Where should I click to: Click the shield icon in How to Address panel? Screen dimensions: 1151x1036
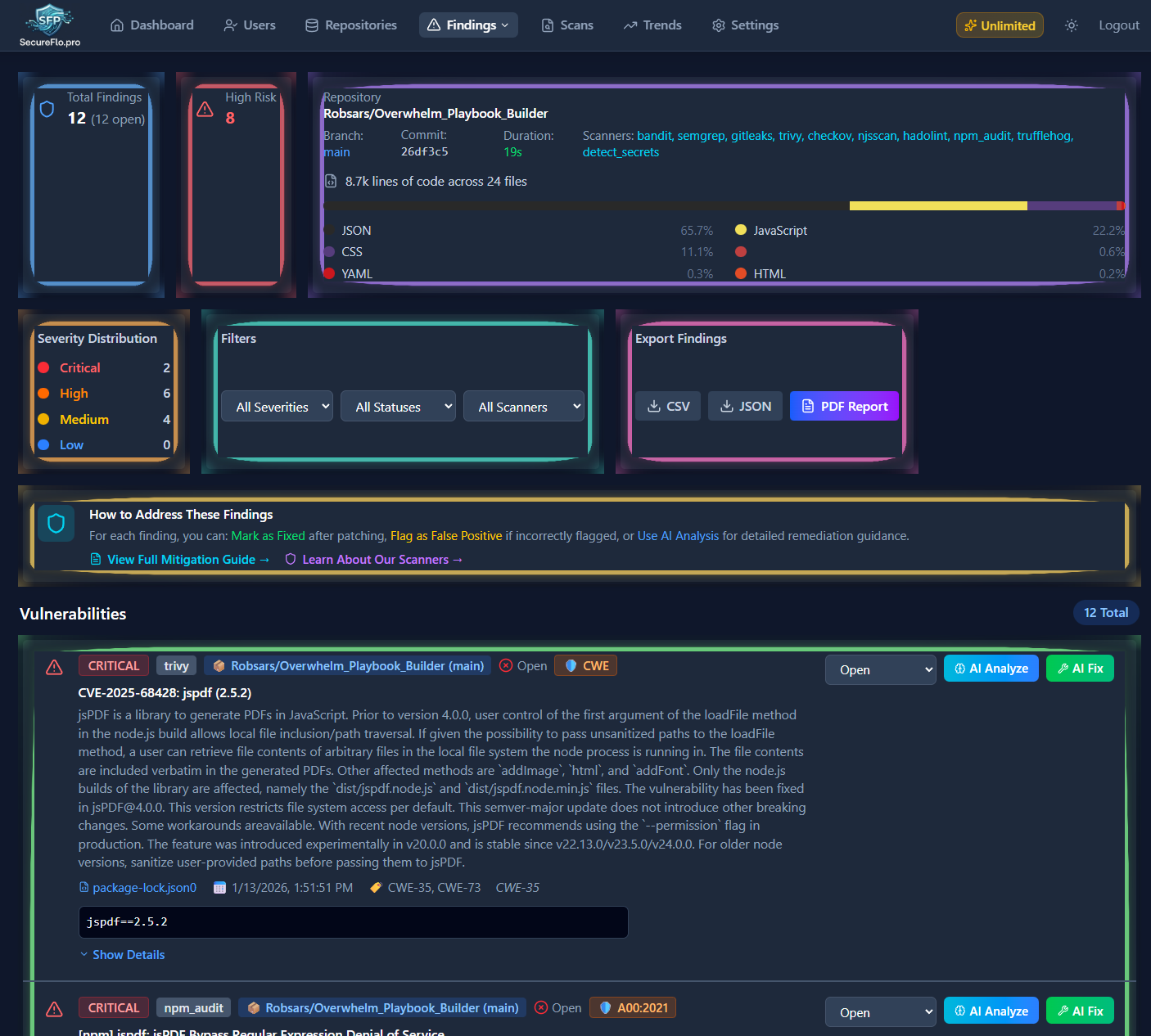[x=56, y=524]
